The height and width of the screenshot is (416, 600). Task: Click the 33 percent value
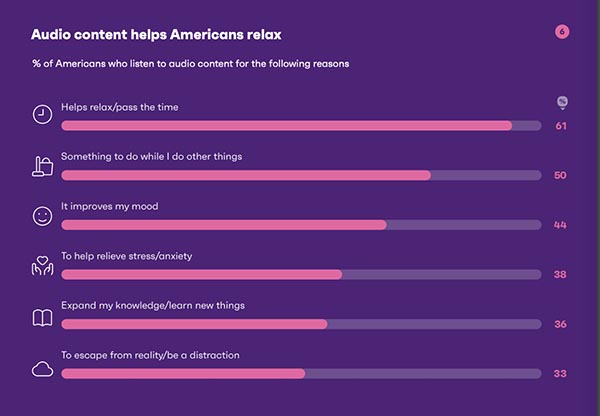560,374
